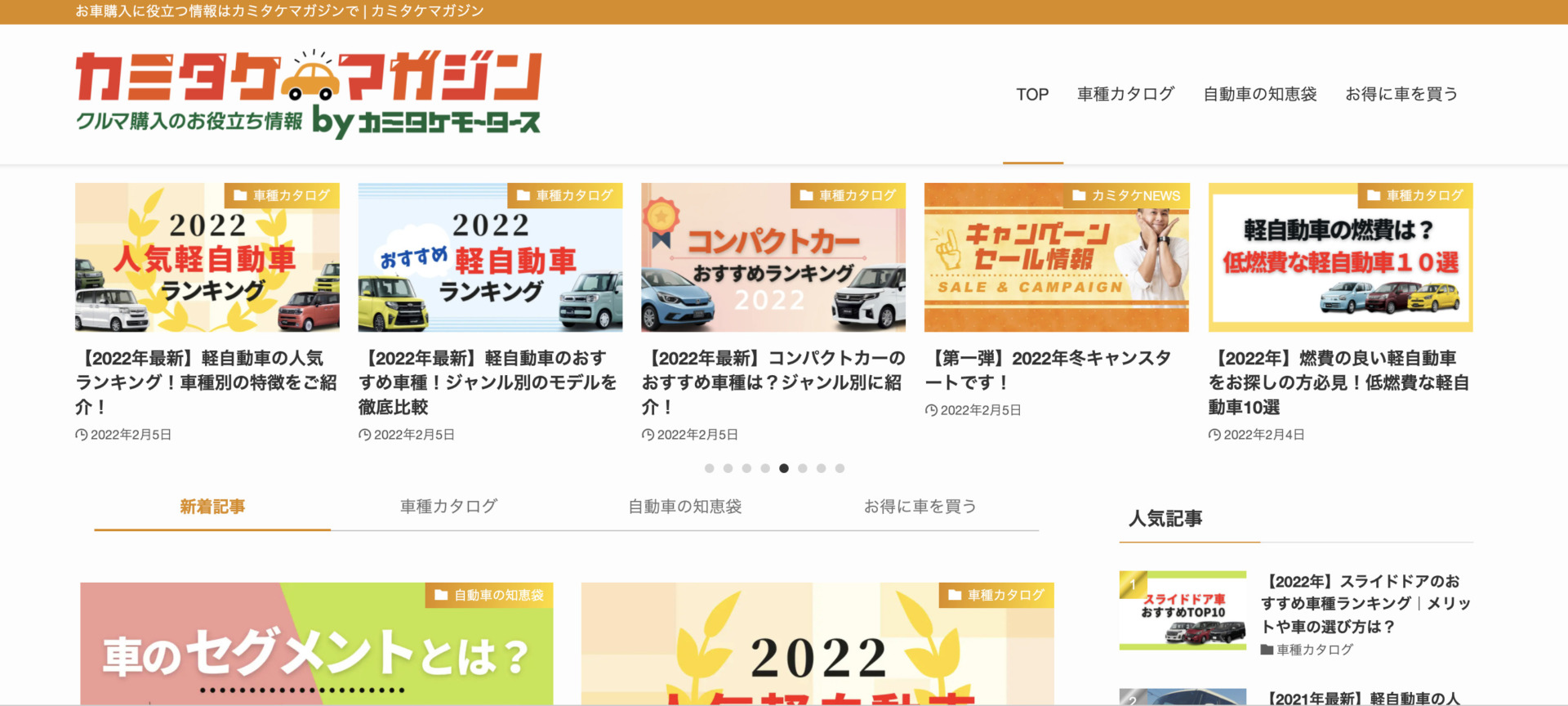This screenshot has height=706, width=1568.
Task: Open 軽自動車のおすすめ車種！ article title
Action: point(488,382)
